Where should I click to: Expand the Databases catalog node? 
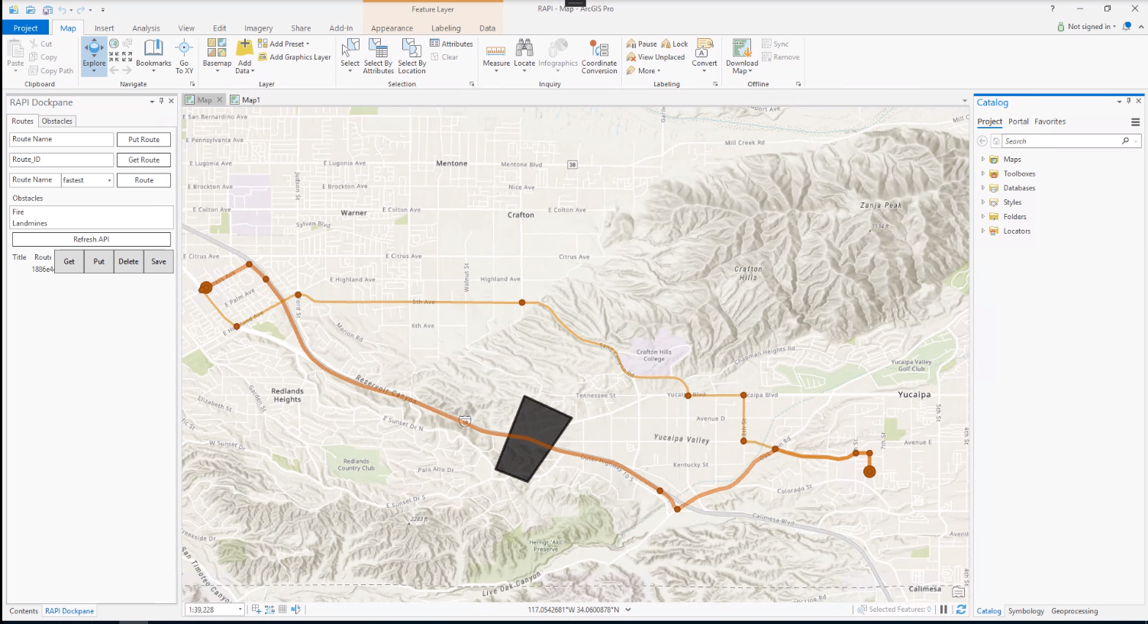[x=983, y=187]
